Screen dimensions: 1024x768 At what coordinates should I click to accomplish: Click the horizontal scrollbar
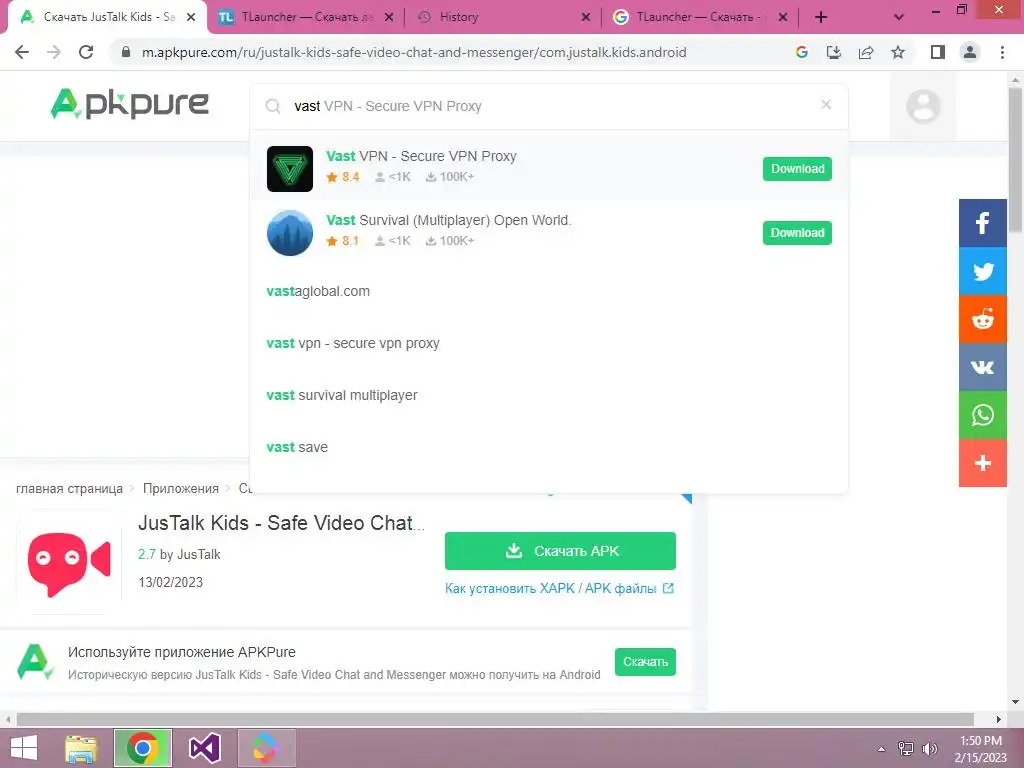pyautogui.click(x=495, y=719)
